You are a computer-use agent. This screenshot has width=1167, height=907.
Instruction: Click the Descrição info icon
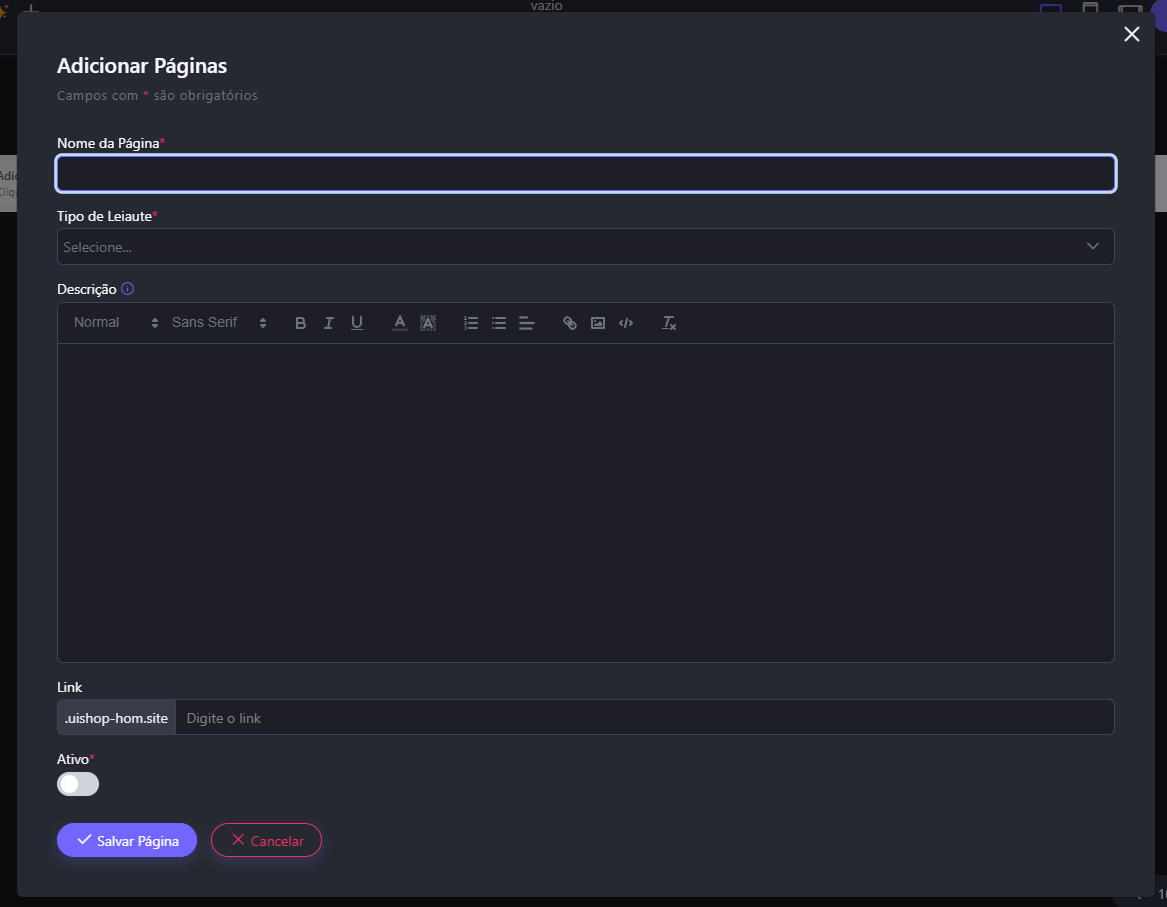coord(127,289)
